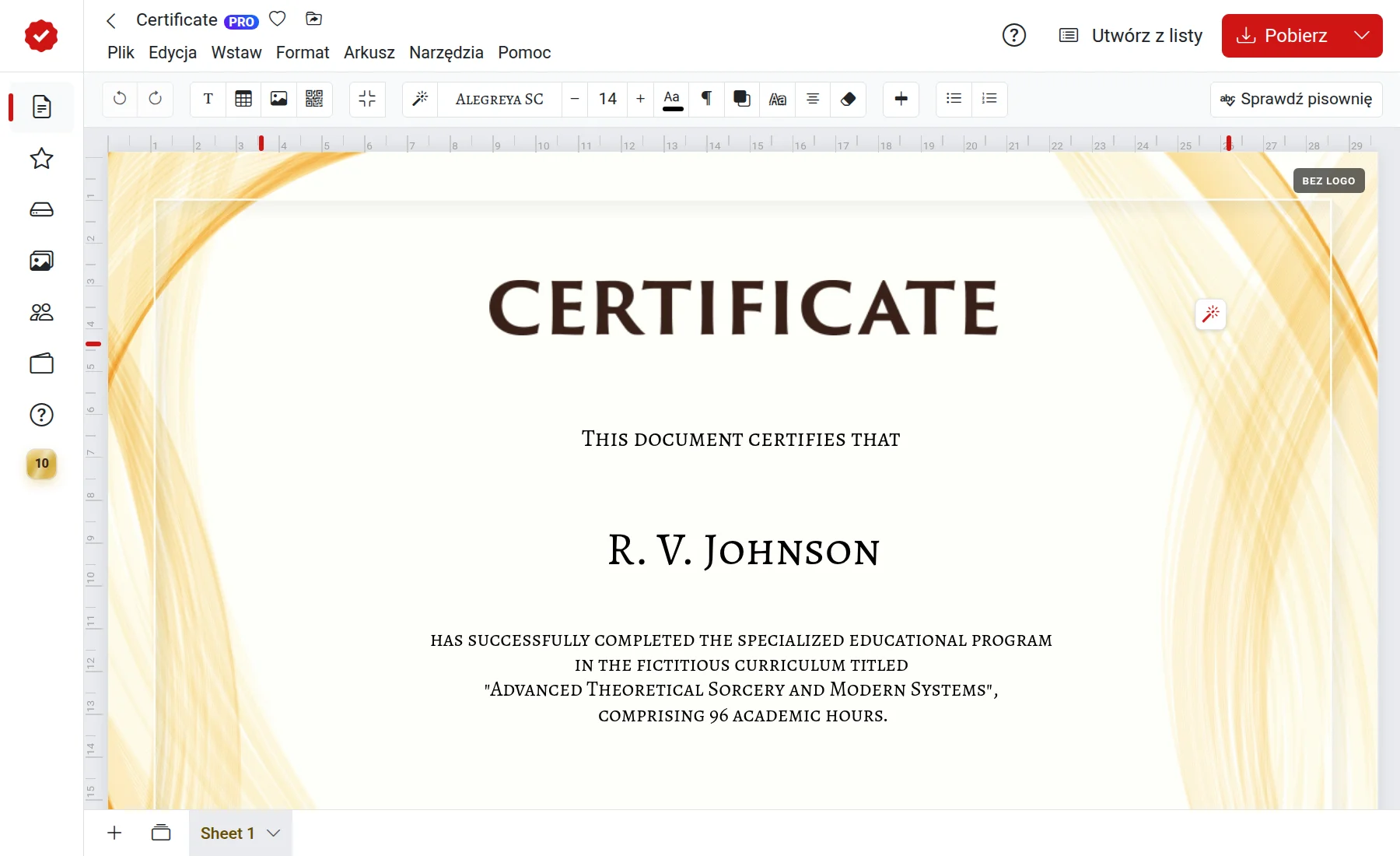Click the undo arrow icon
This screenshot has width=1400, height=856.
[x=120, y=99]
